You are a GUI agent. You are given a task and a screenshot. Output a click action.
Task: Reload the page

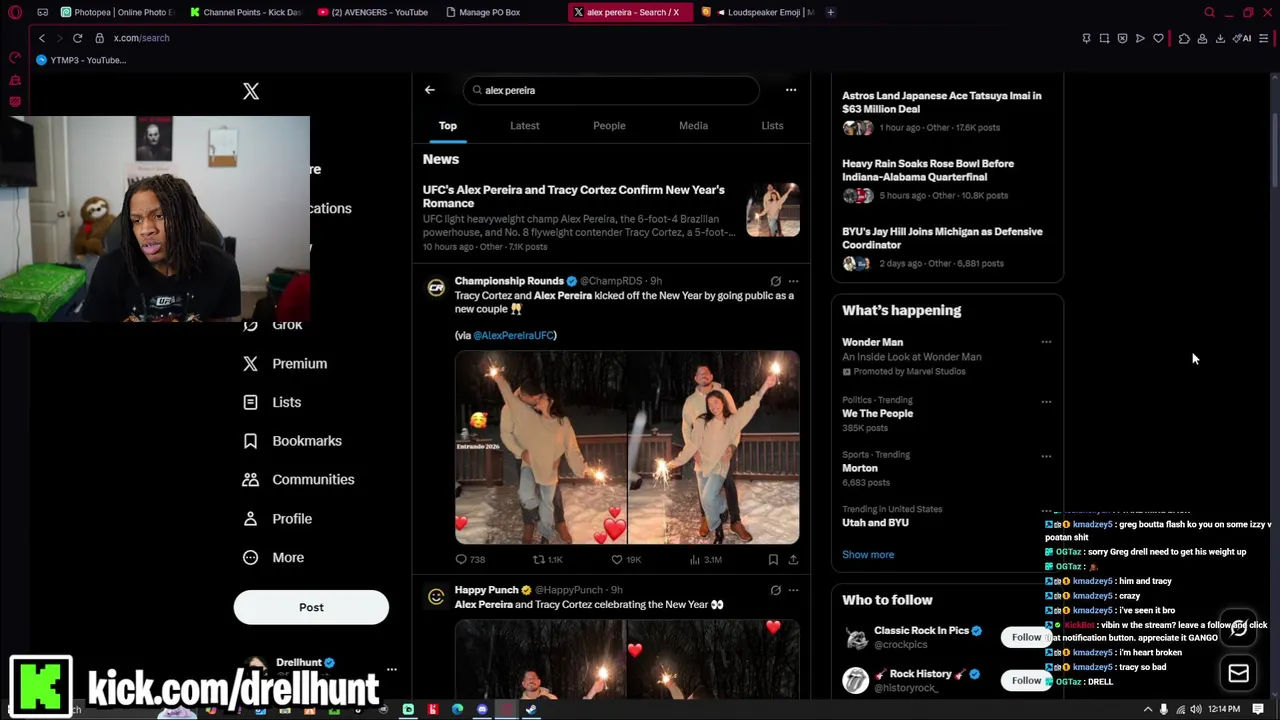(x=77, y=38)
